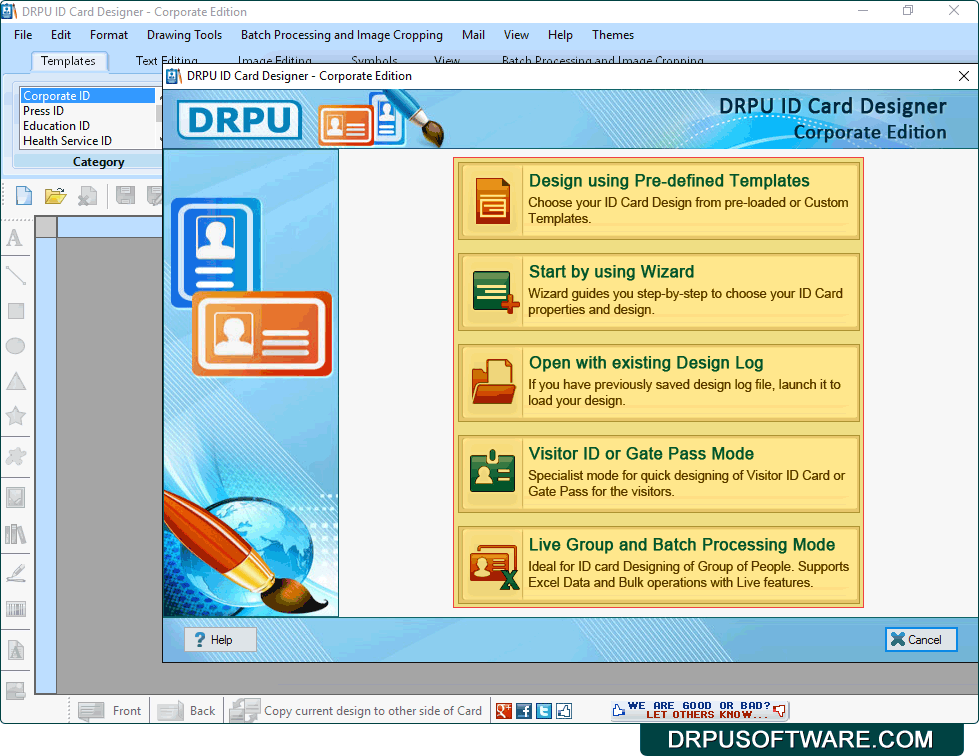Viewport: 979px width, 756px height.
Task: Click the Close document icon in toolbar
Action: pos(87,195)
